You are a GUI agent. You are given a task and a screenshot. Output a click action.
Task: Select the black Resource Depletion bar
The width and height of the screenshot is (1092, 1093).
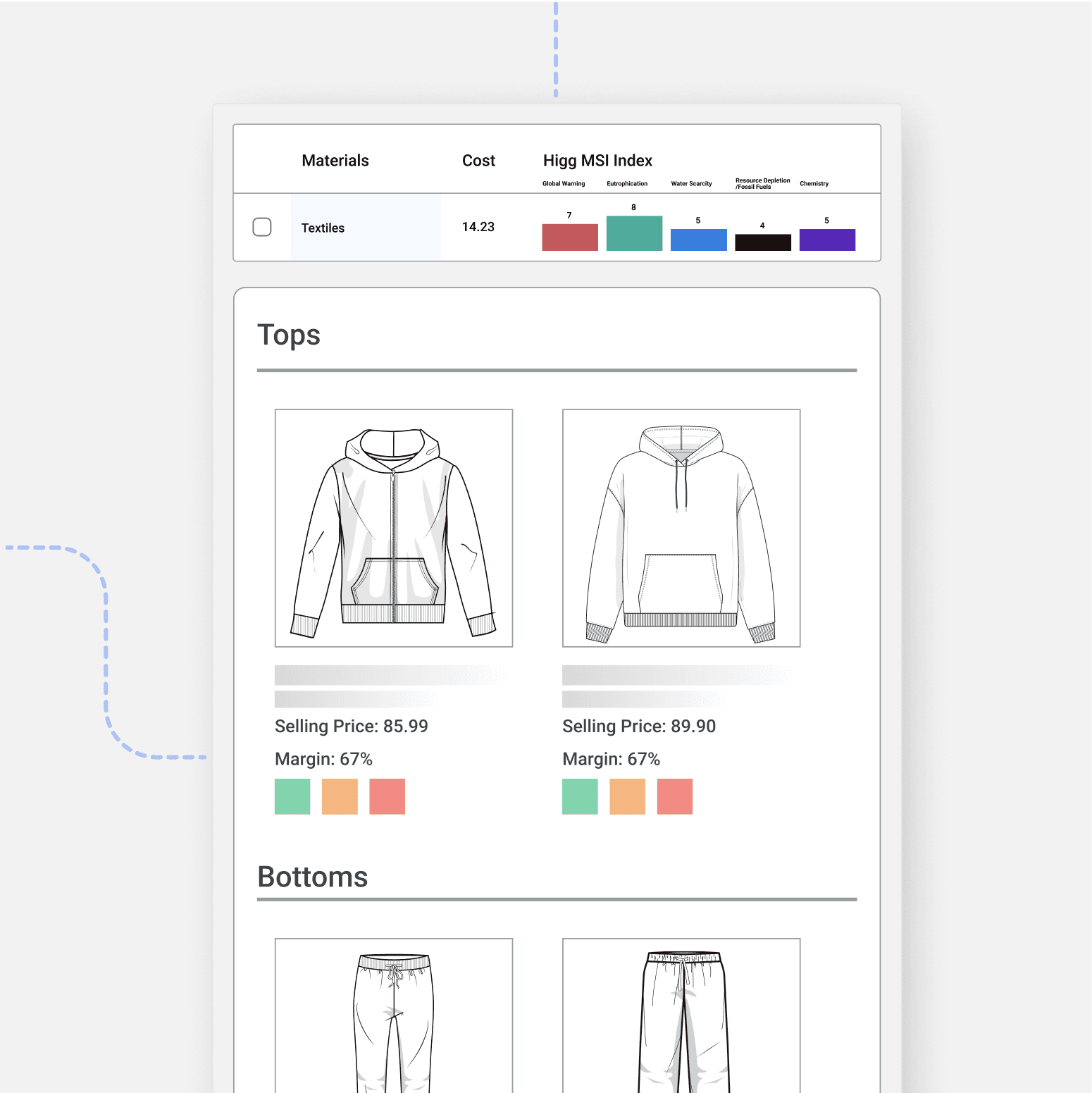tap(763, 242)
